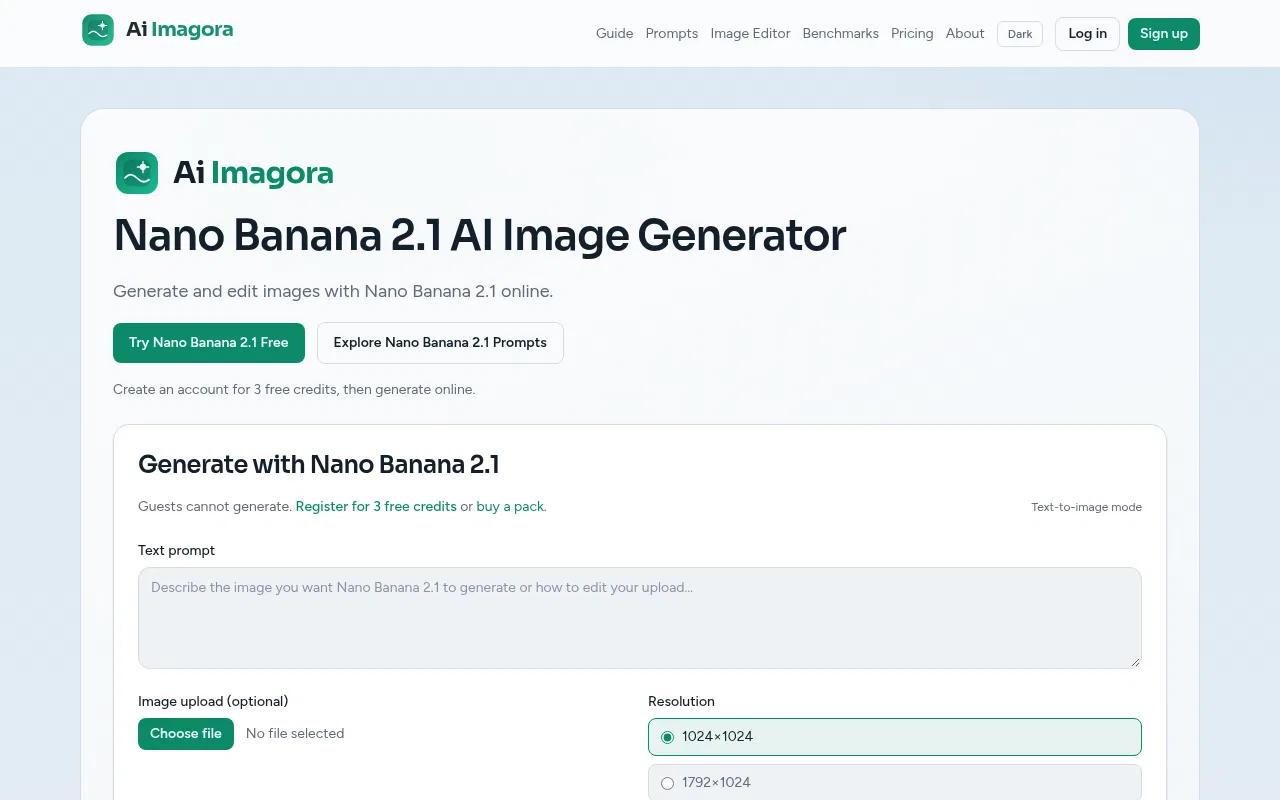1280x800 pixels.
Task: Open the Benchmarks nav item
Action: [x=841, y=34]
